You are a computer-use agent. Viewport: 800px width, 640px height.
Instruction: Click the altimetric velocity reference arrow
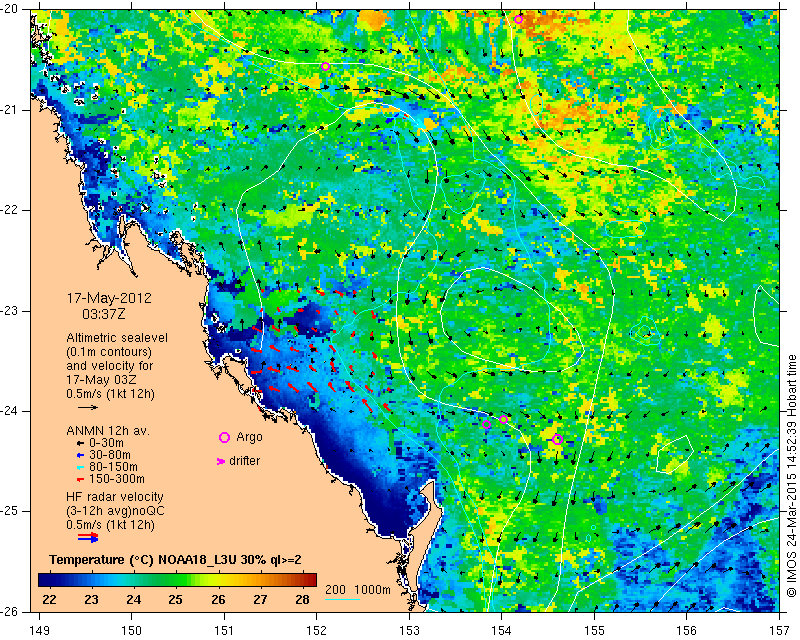click(88, 407)
